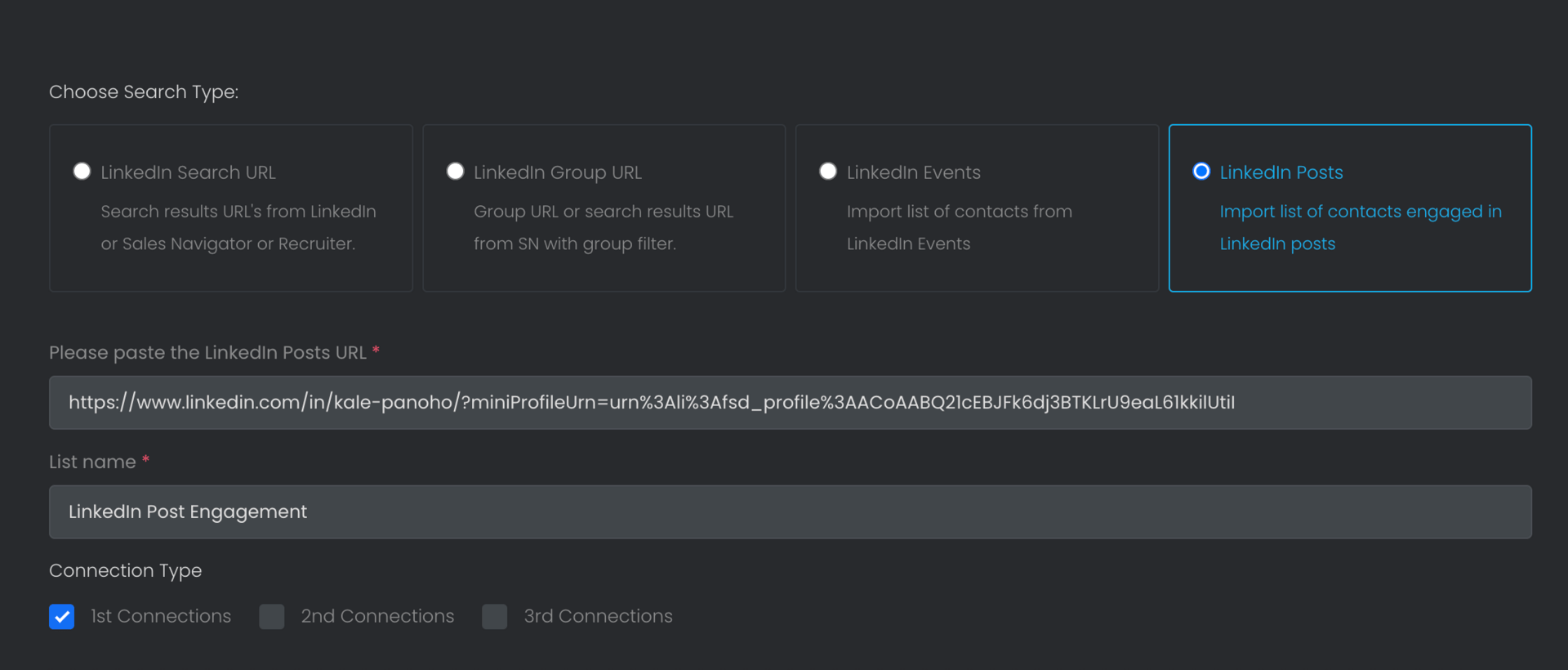Enable the 3rd Connections checkbox
Screen dimensions: 1568x670
coord(495,616)
